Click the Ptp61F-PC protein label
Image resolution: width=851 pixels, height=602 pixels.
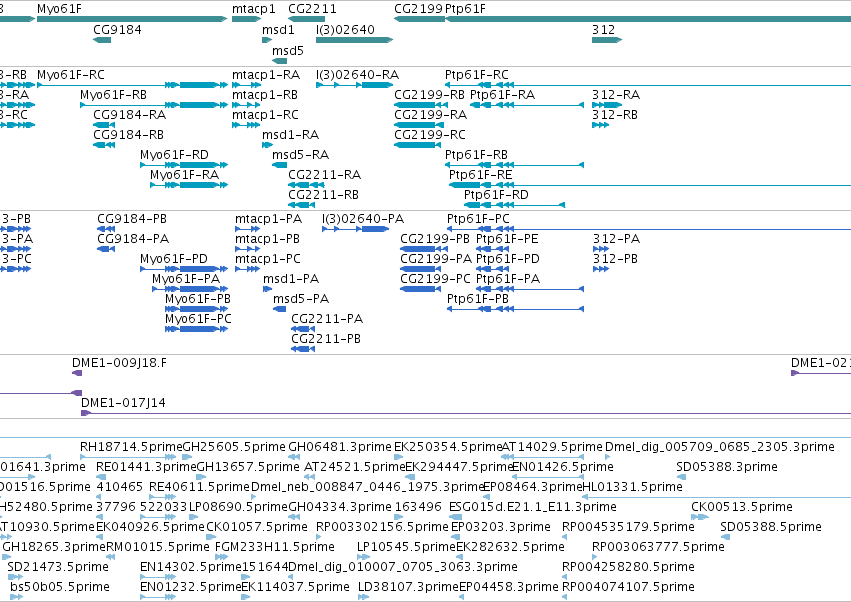pyautogui.click(x=478, y=219)
